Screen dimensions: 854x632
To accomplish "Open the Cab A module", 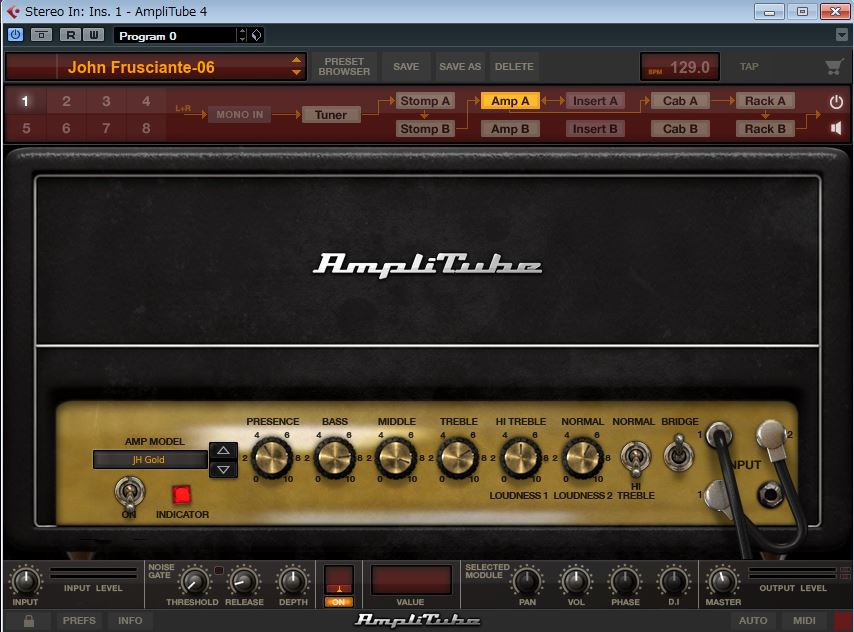I will click(x=680, y=101).
